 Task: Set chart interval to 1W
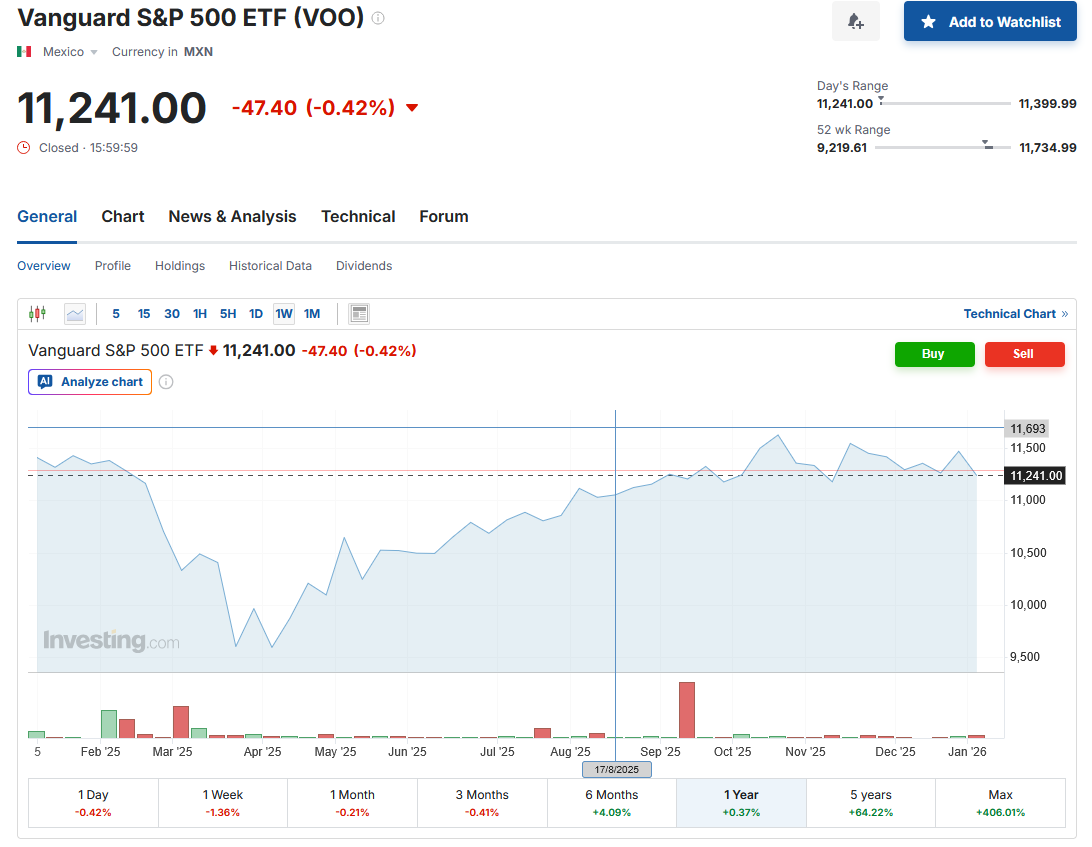[283, 313]
